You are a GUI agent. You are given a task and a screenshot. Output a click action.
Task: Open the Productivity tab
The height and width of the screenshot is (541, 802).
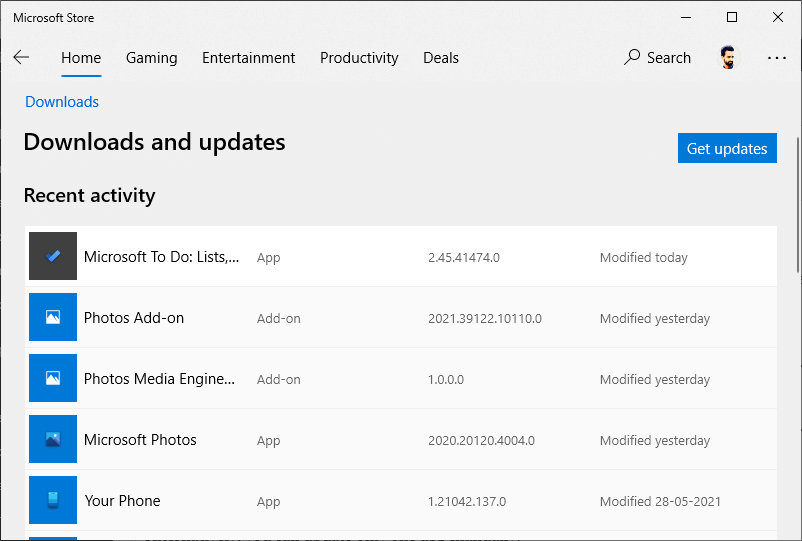359,58
